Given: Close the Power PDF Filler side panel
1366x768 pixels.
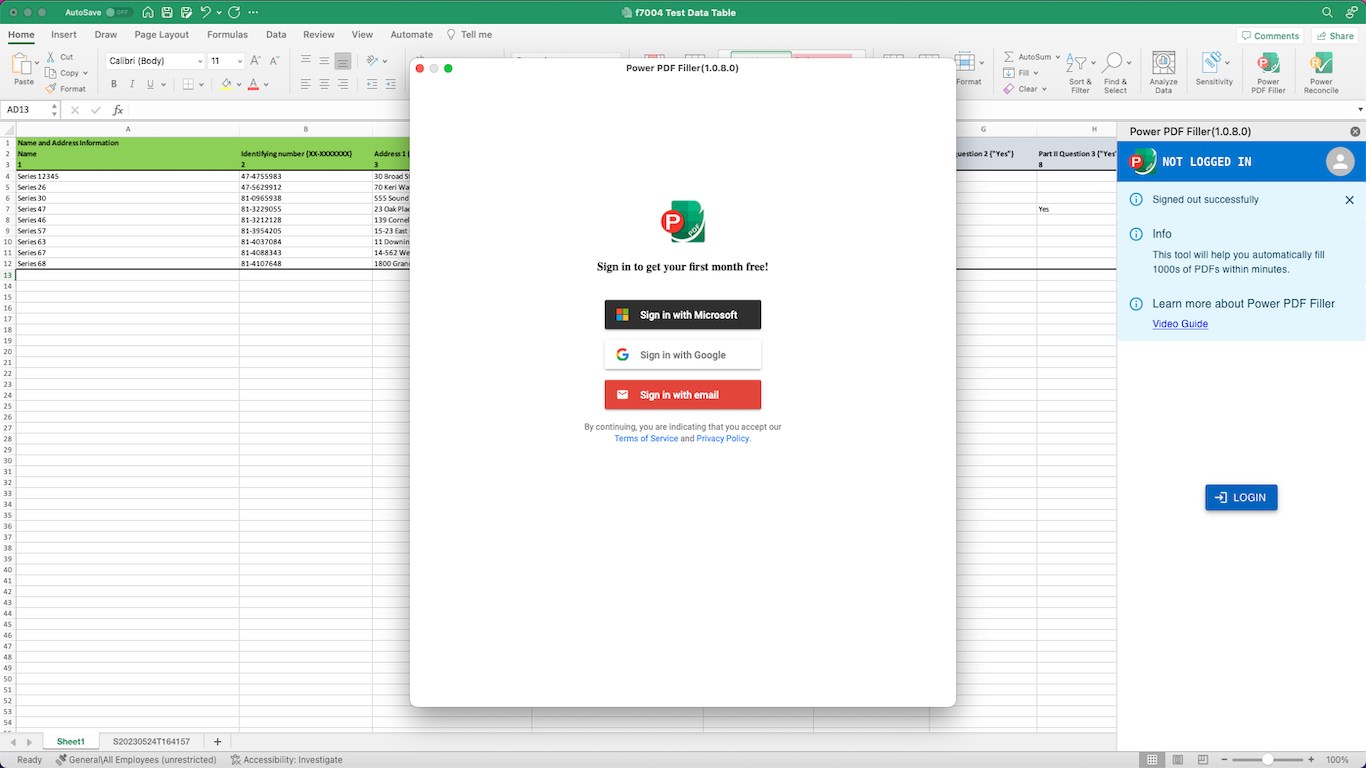Looking at the screenshot, I should (1355, 131).
